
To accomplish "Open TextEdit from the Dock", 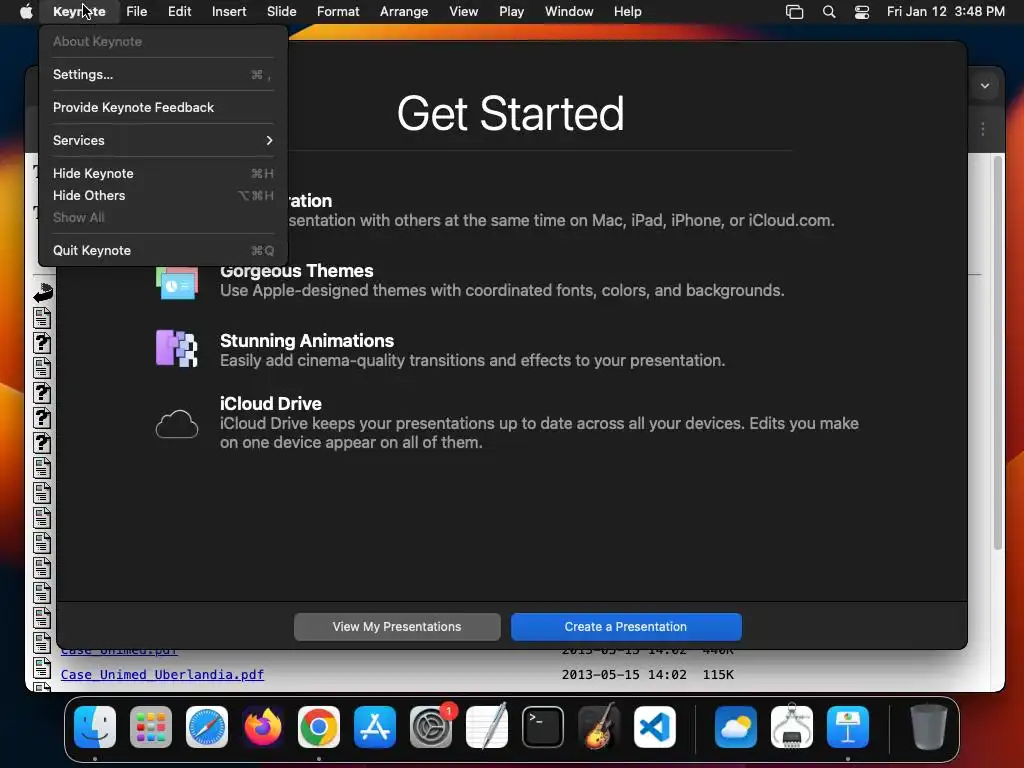I will (487, 727).
